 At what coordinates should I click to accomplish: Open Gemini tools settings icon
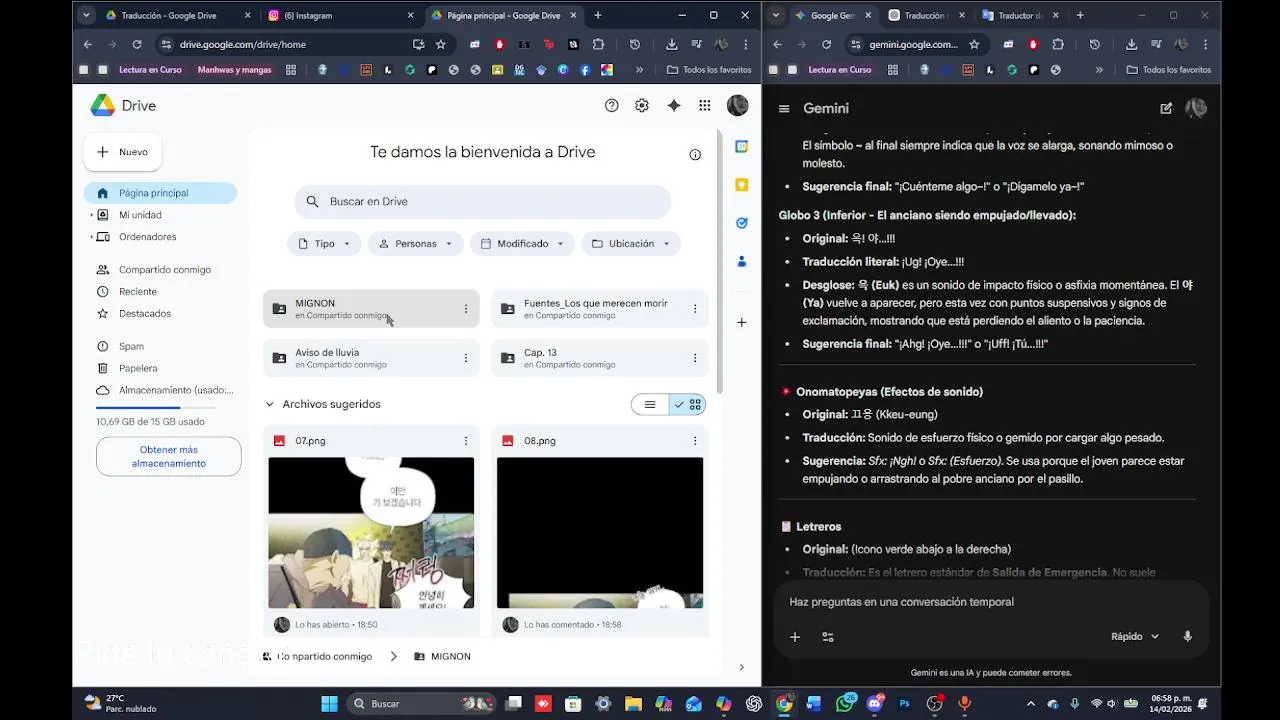[x=828, y=637]
